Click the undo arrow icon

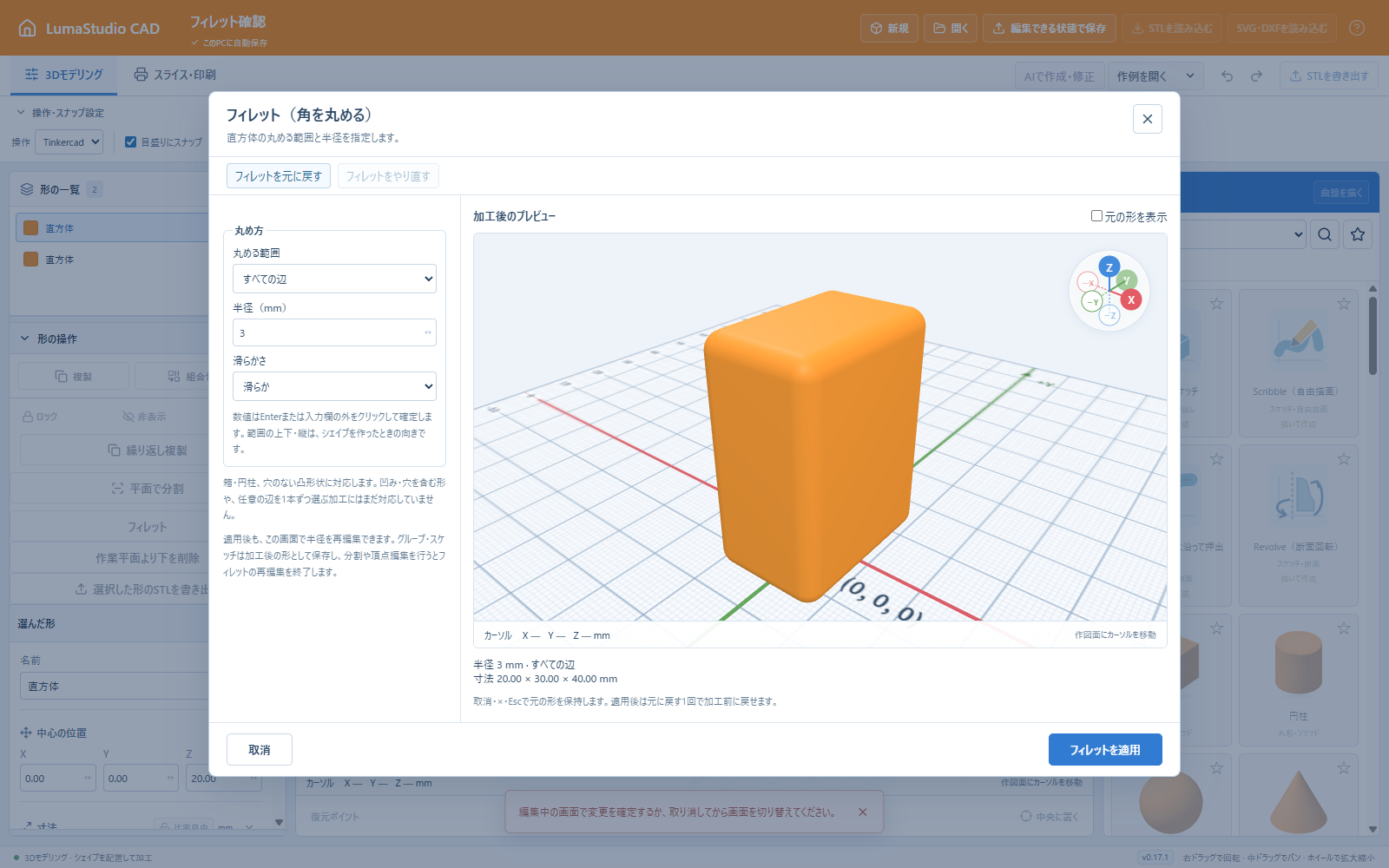pyautogui.click(x=1227, y=76)
